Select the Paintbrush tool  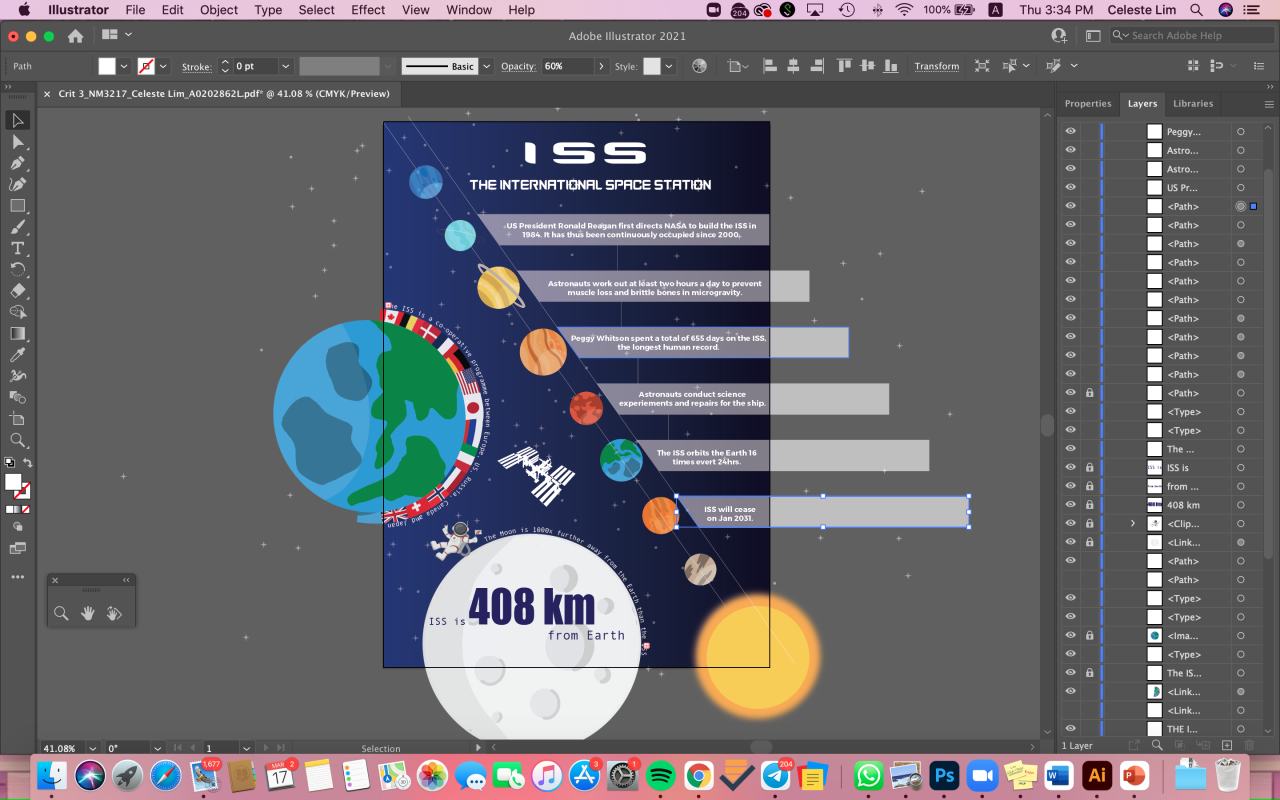click(x=18, y=227)
